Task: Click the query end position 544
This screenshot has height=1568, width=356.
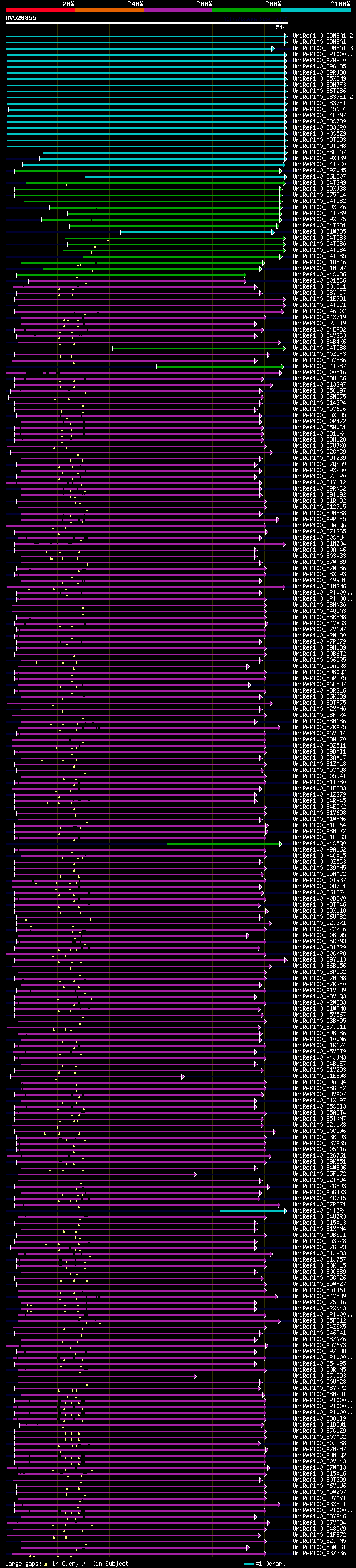Action: coord(280,27)
